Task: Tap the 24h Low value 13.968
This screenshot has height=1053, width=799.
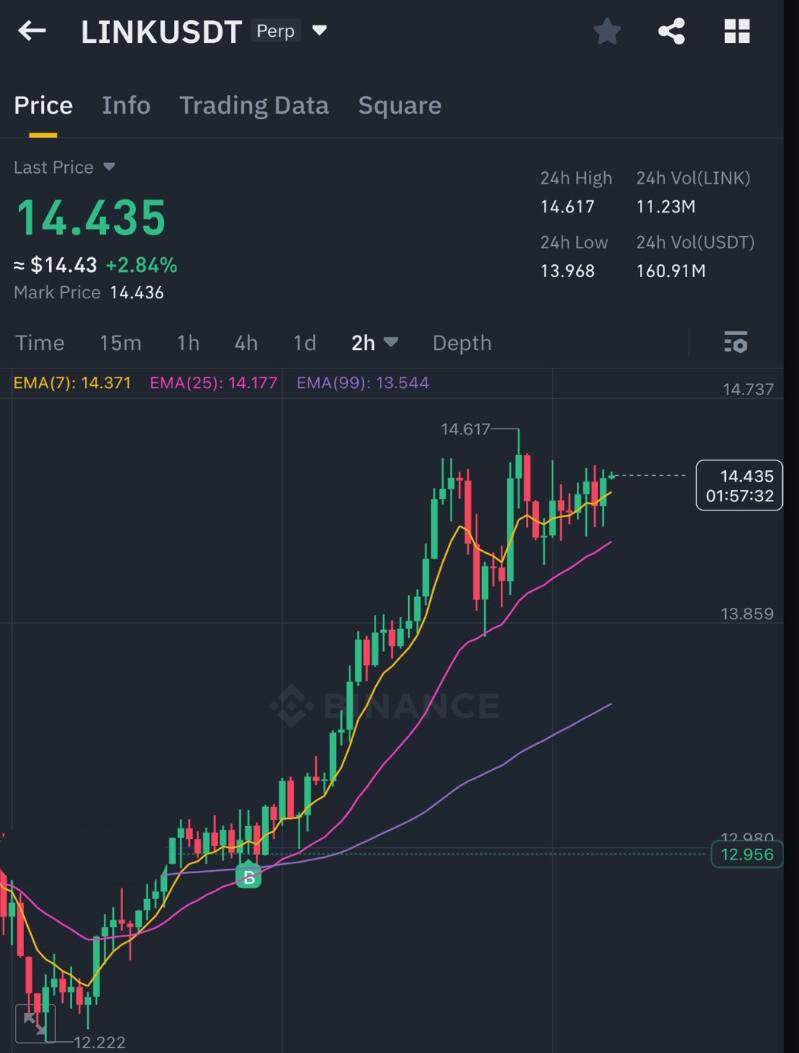Action: pyautogui.click(x=567, y=271)
